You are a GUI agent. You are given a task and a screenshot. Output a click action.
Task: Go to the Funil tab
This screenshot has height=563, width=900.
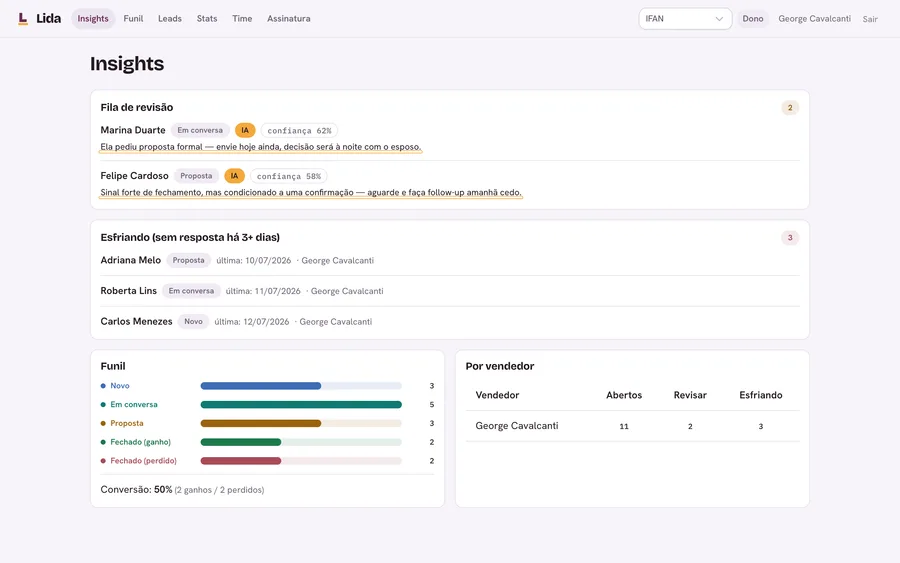click(133, 18)
